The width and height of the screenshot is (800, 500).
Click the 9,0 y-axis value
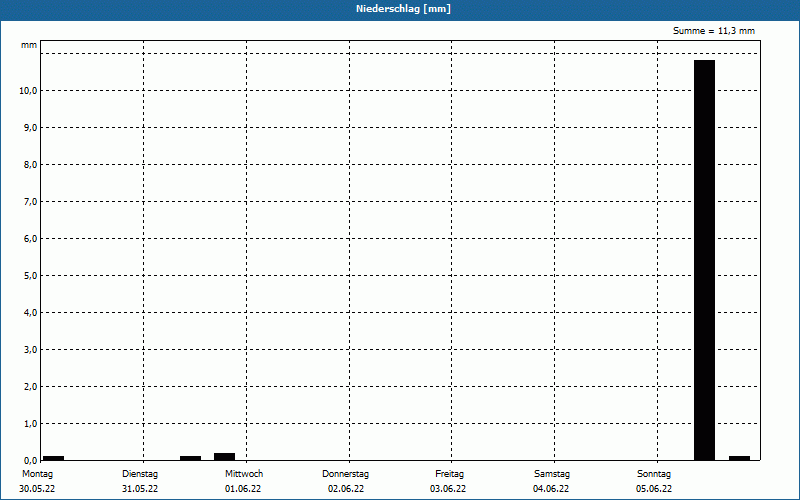[x=30, y=128]
